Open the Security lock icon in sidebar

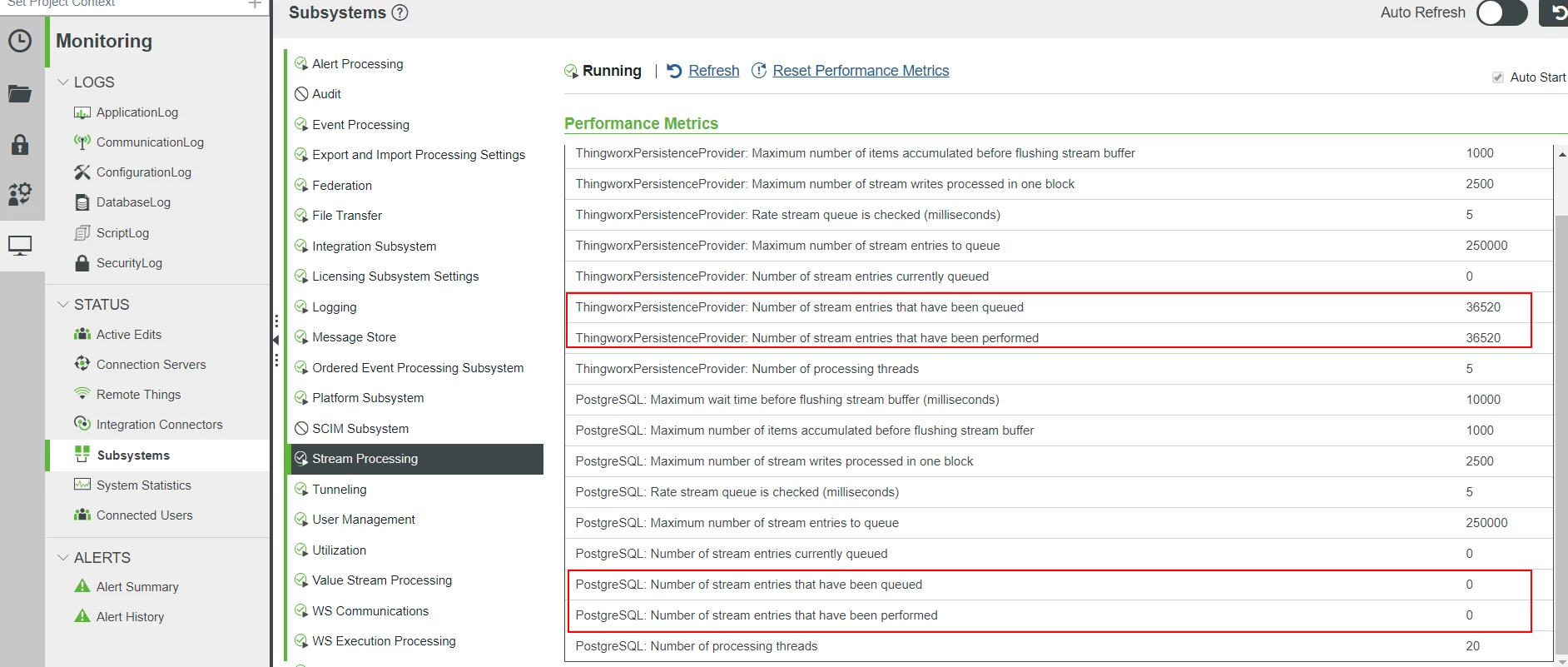point(20,145)
